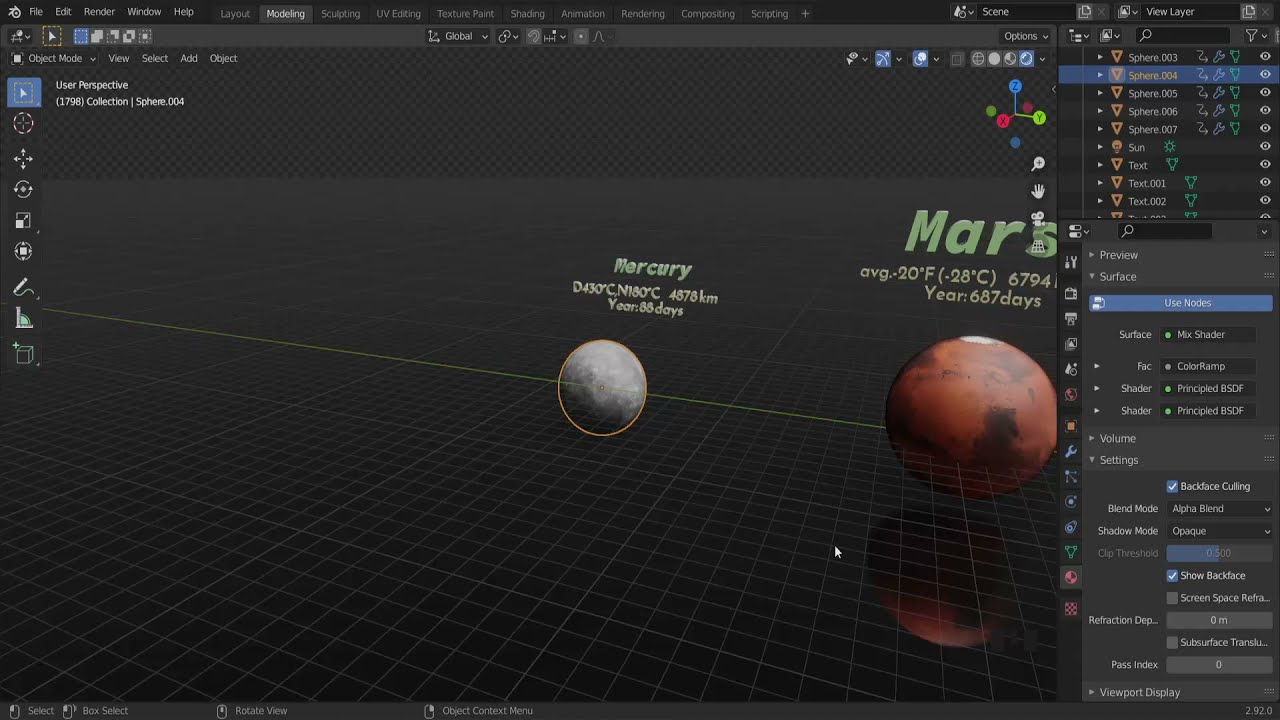Uncheck Show Backface
The height and width of the screenshot is (720, 1280).
(1172, 575)
